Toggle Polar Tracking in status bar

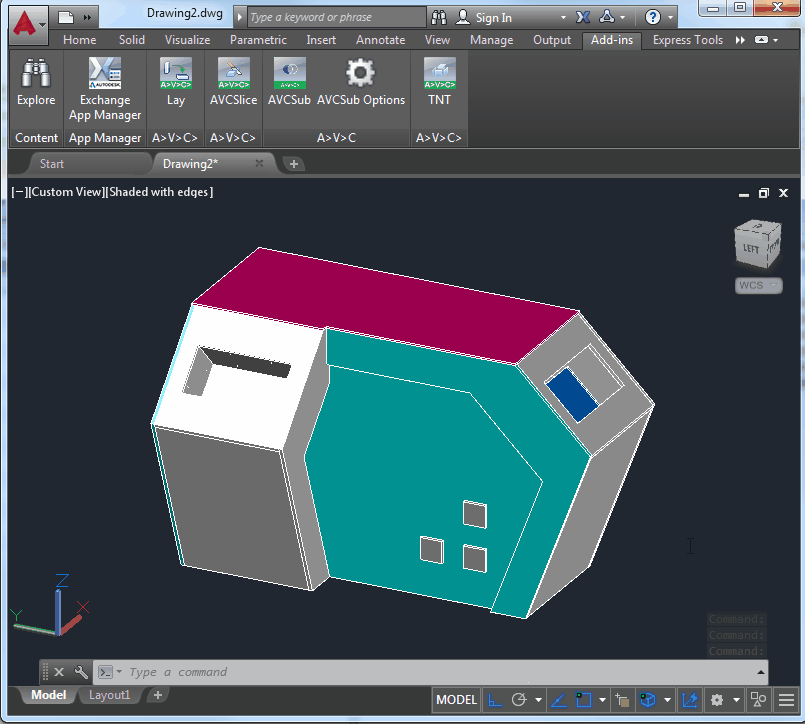coord(518,700)
